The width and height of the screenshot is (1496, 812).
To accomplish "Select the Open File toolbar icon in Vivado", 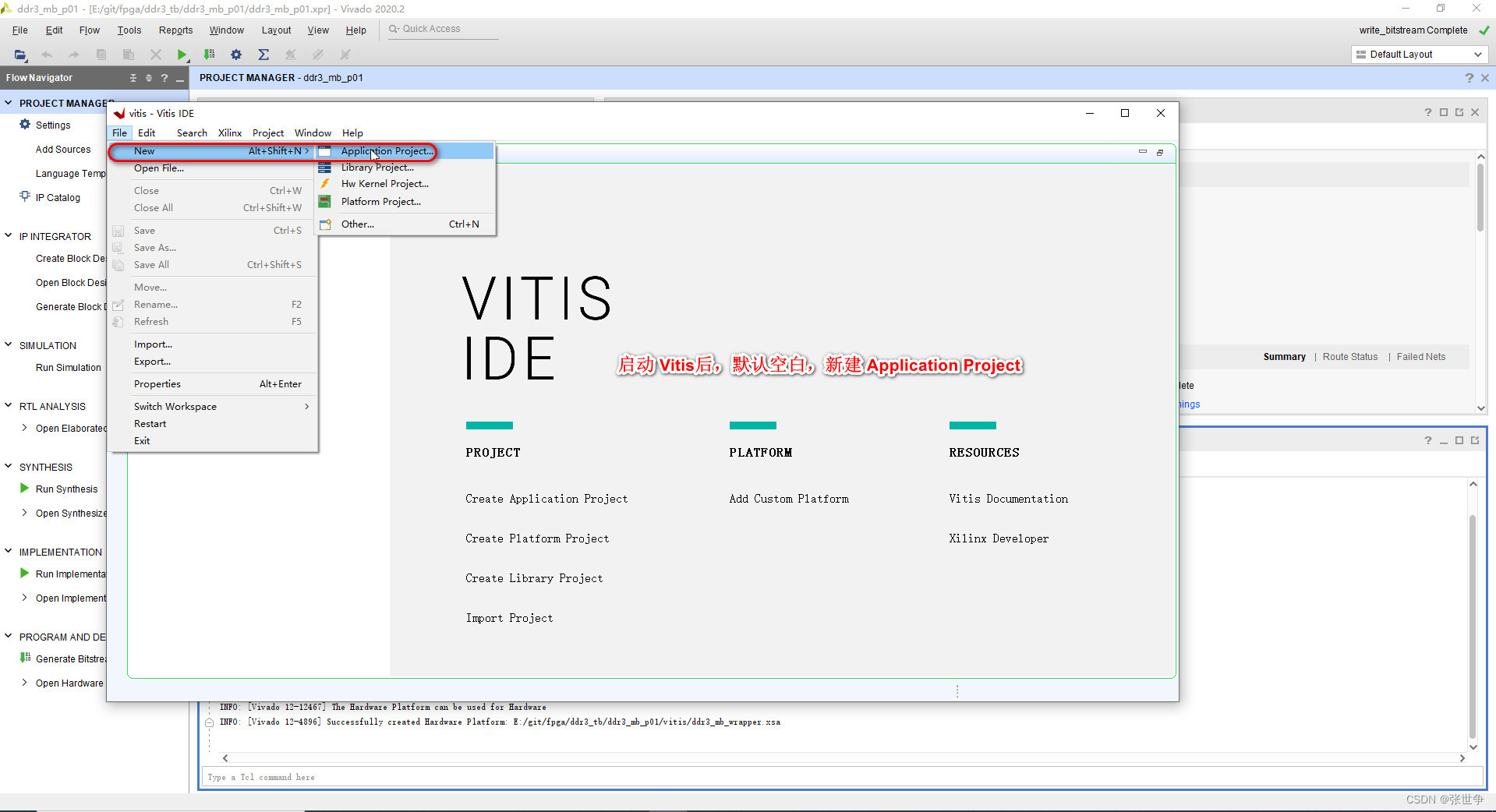I will coord(19,55).
